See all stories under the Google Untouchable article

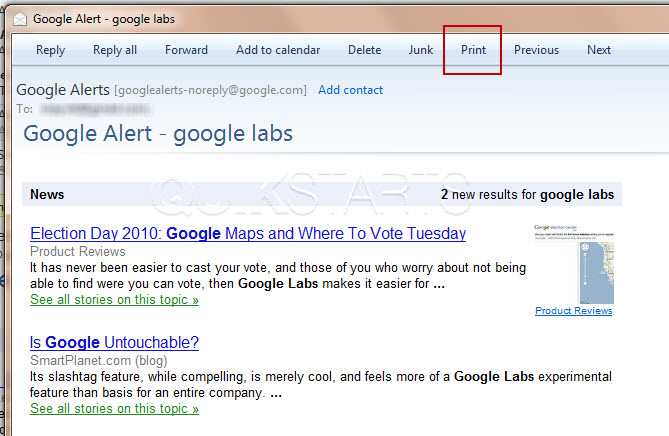pyautogui.click(x=114, y=408)
